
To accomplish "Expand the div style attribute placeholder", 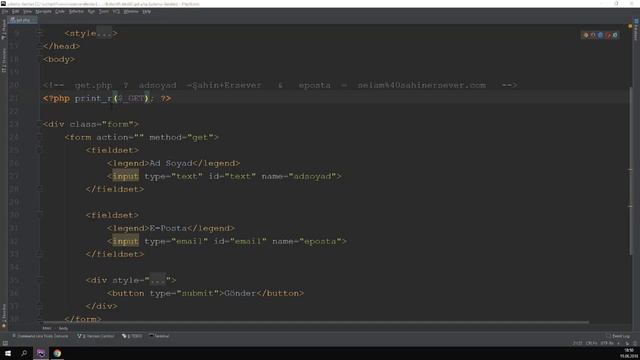I will [158, 280].
